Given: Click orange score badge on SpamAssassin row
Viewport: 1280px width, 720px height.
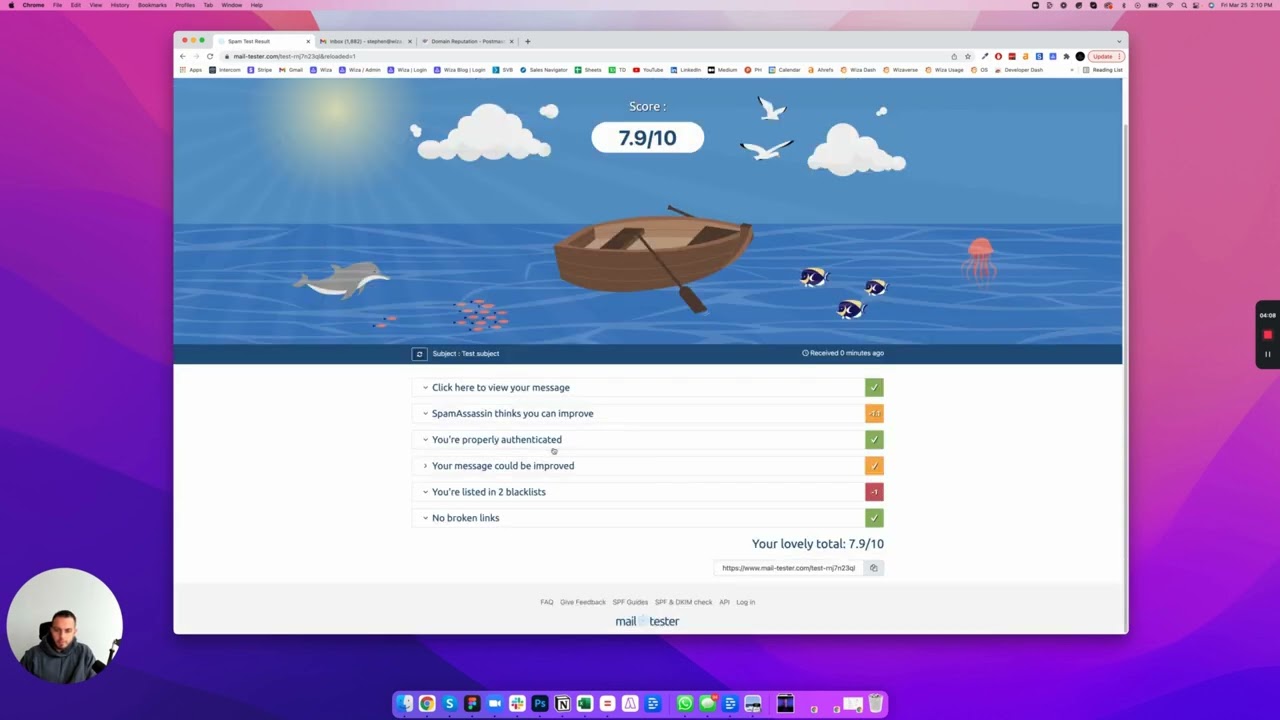Looking at the screenshot, I should 874,413.
